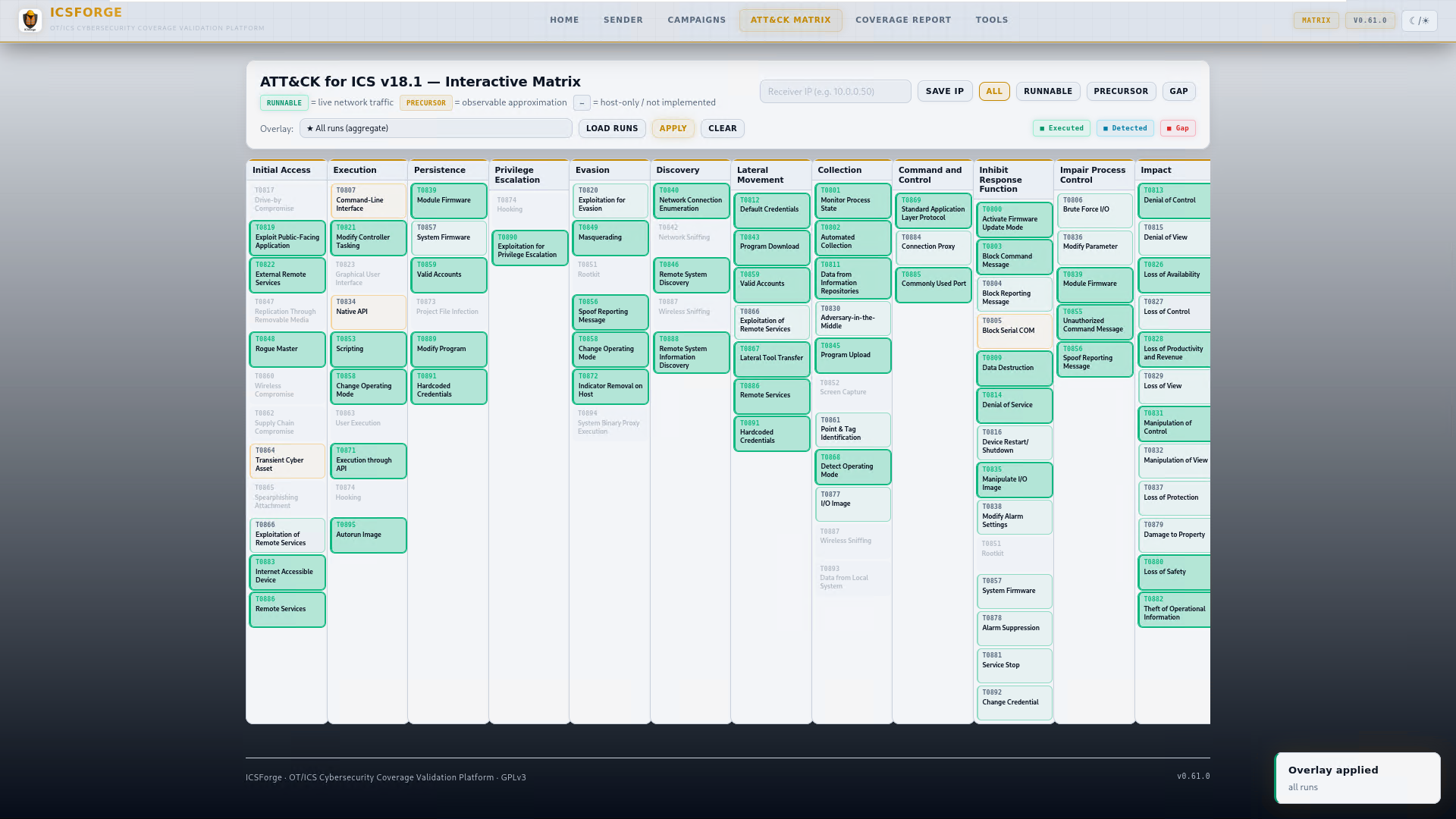Click the ICSForge shield logo icon
Viewport: 1456px width, 819px height.
coord(30,20)
